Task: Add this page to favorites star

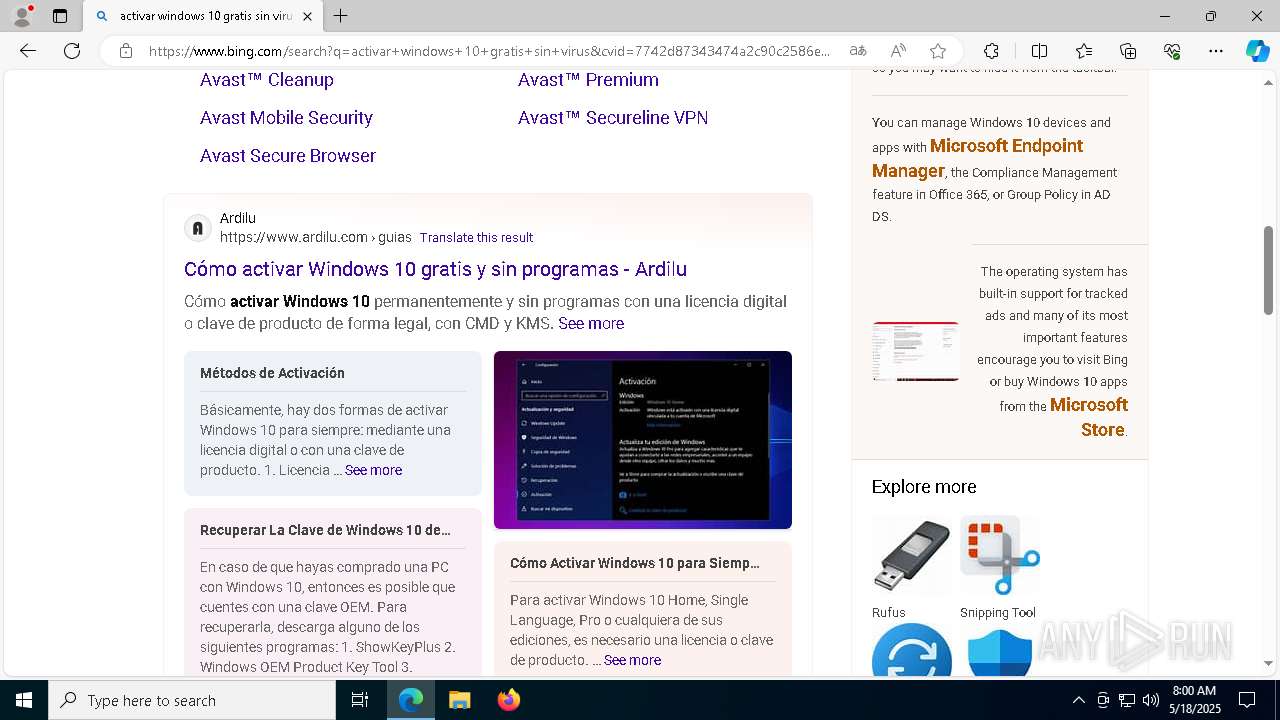Action: (938, 51)
